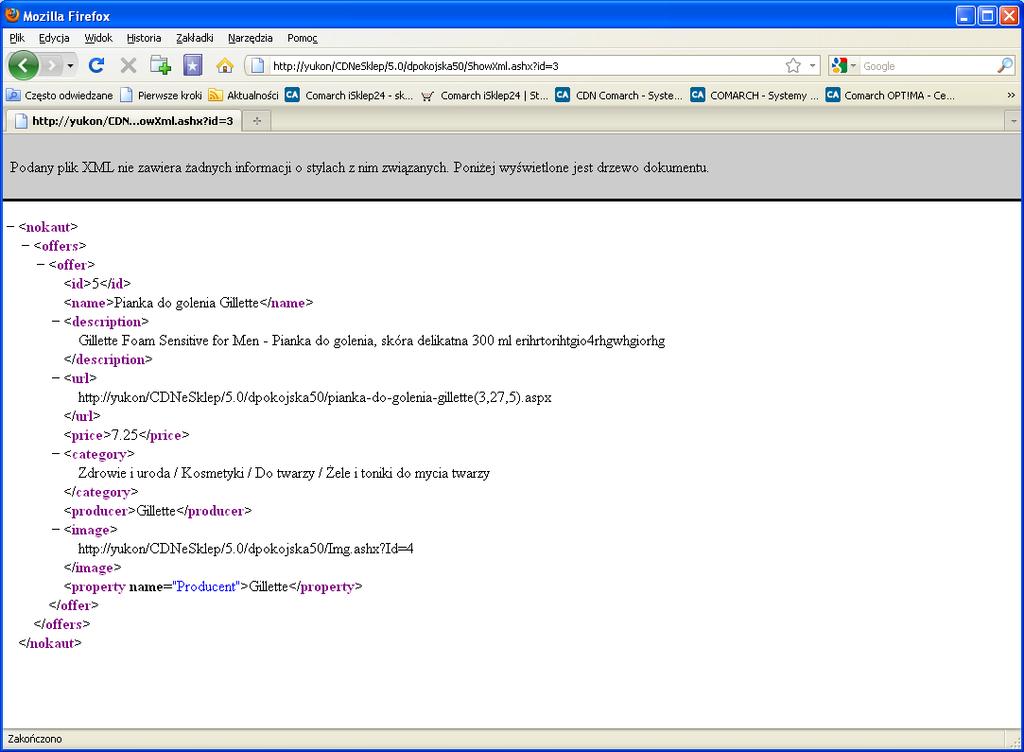The height and width of the screenshot is (752, 1024).
Task: Open a new tab with the plus button
Action: pos(257,121)
